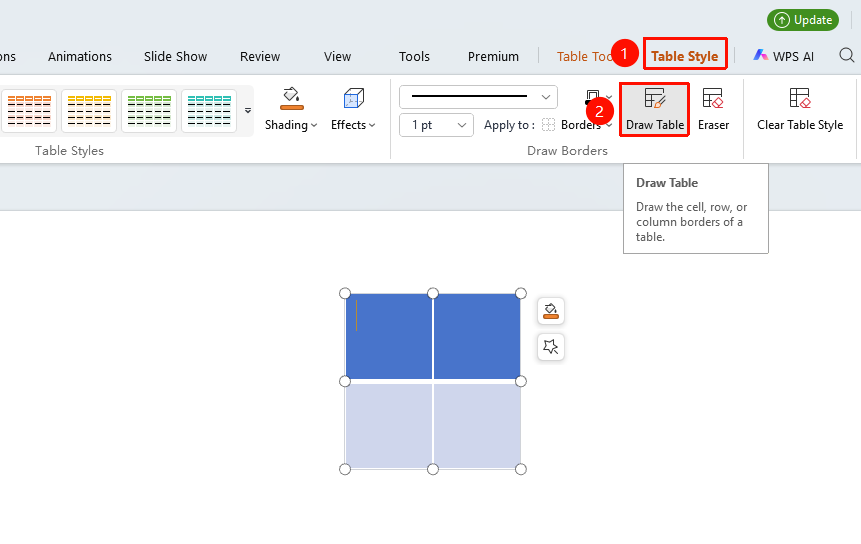
Task: Click the bottom-left light table cell
Action: pos(389,425)
